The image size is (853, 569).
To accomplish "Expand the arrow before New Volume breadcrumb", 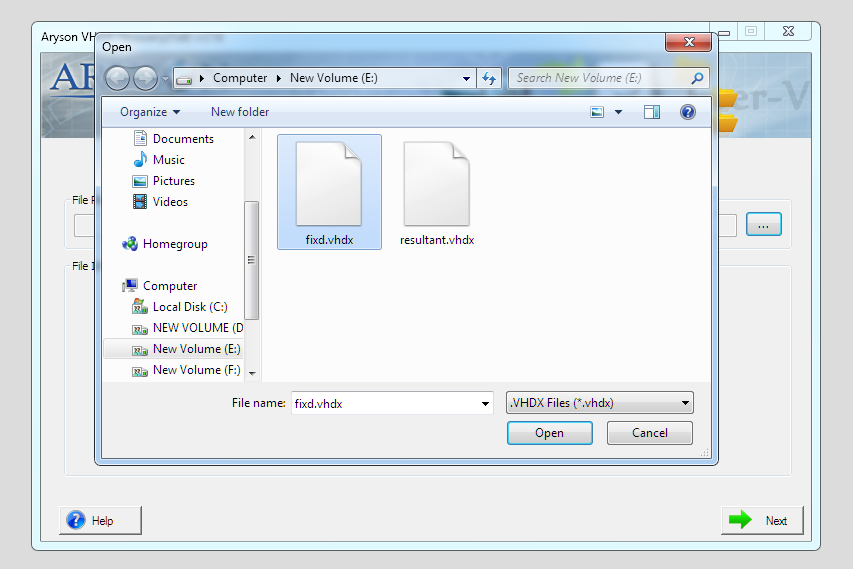I will tap(279, 79).
